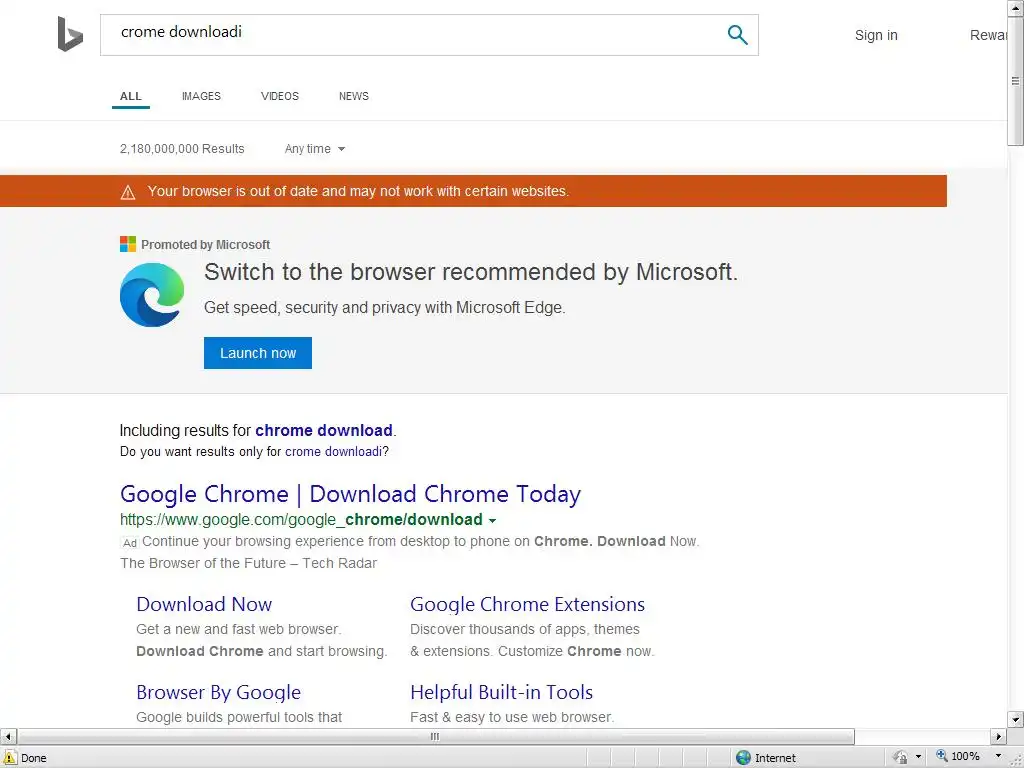Click the Sign in link
Image resolution: width=1024 pixels, height=768 pixels.
pos(876,35)
